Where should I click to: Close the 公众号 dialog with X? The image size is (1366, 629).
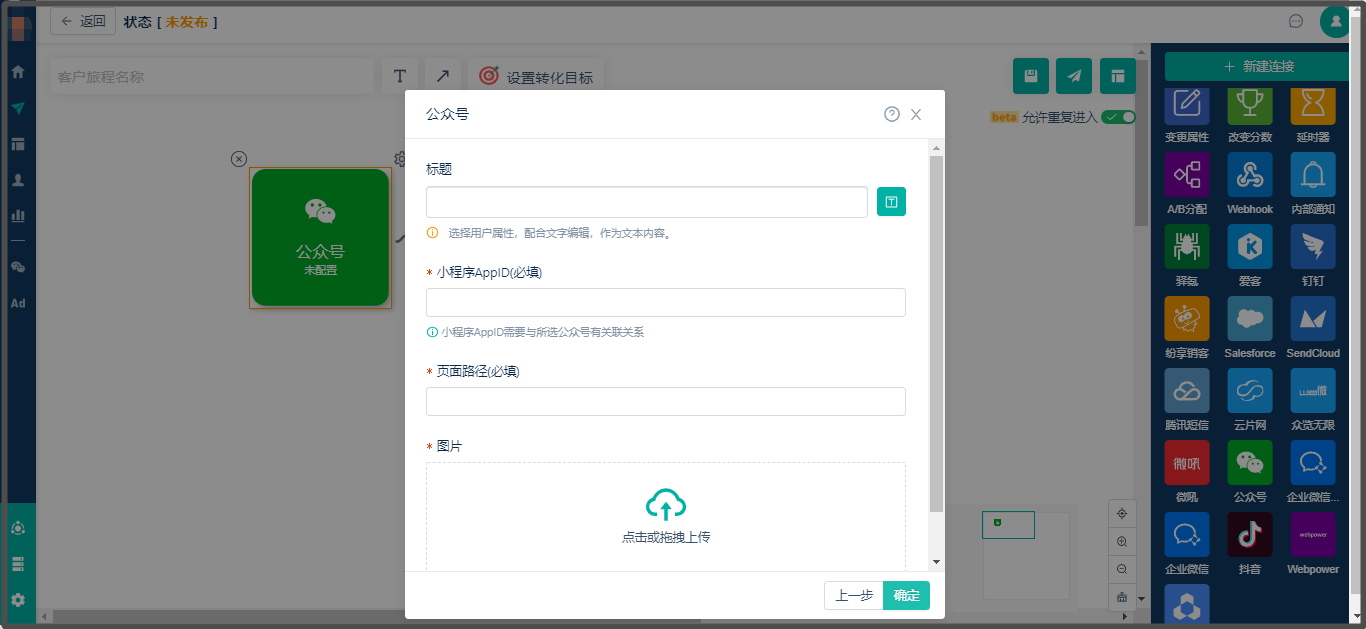click(x=916, y=115)
